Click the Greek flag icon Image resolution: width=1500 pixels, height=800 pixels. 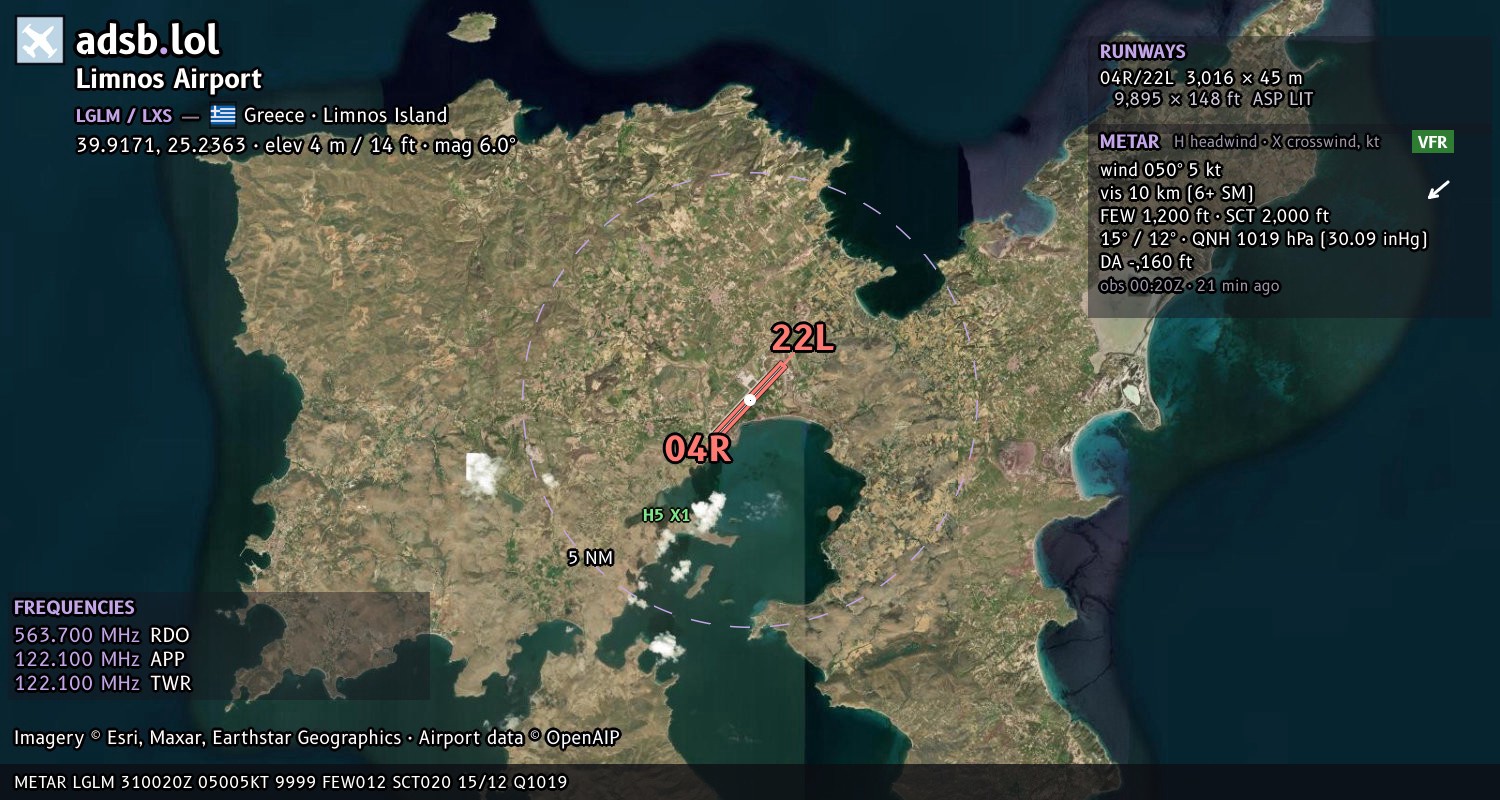tap(222, 115)
